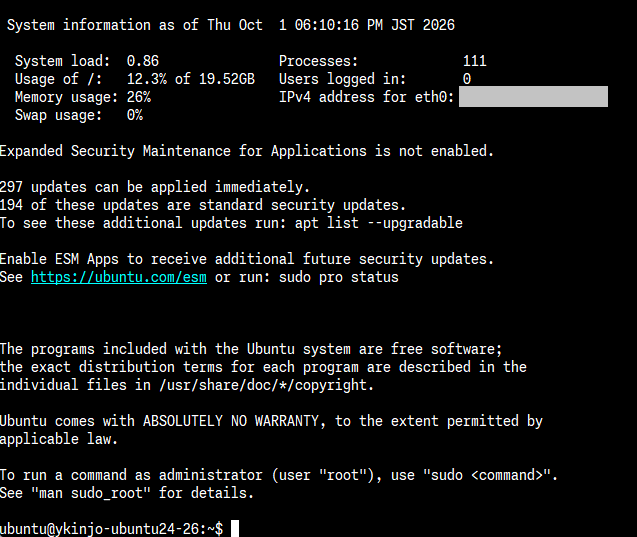Click the shell prompt 'ubuntu@ykinjo-ubuntu24-26:~$'
This screenshot has height=537, width=637.
(111, 529)
